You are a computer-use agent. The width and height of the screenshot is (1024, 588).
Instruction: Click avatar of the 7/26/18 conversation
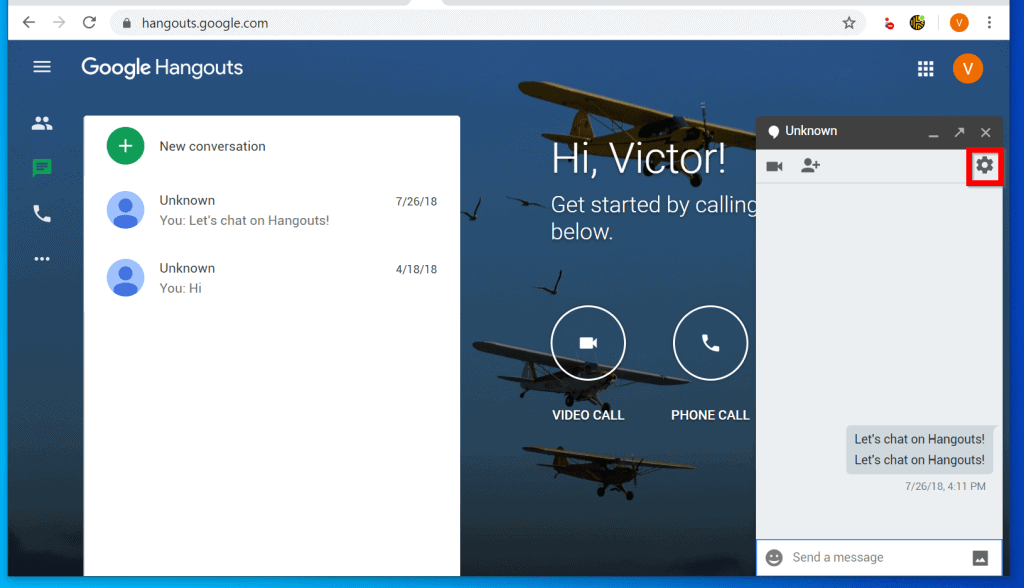coord(125,210)
